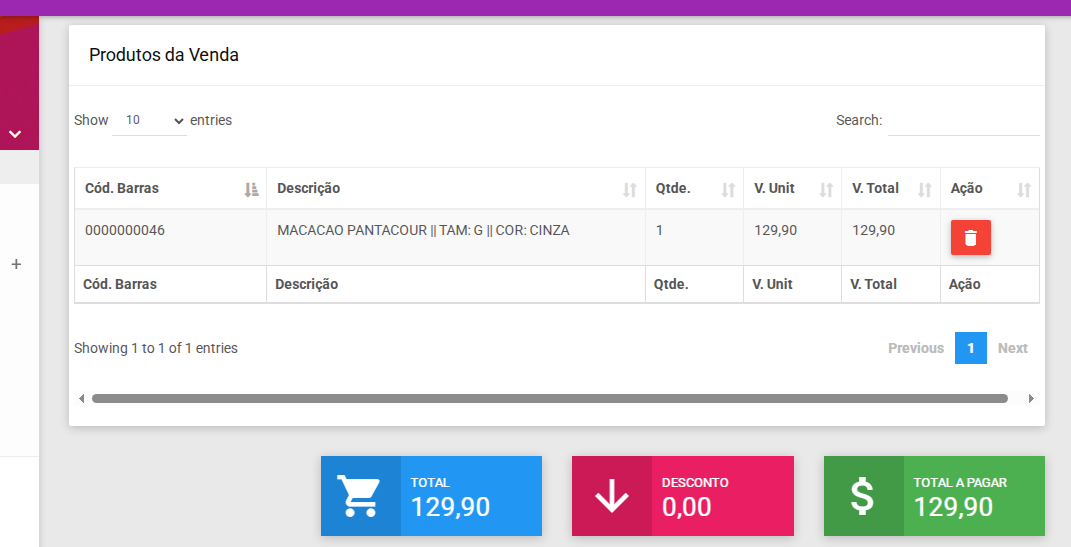The width and height of the screenshot is (1071, 547).
Task: Expand the sidebar plus item
Action: coord(16,265)
